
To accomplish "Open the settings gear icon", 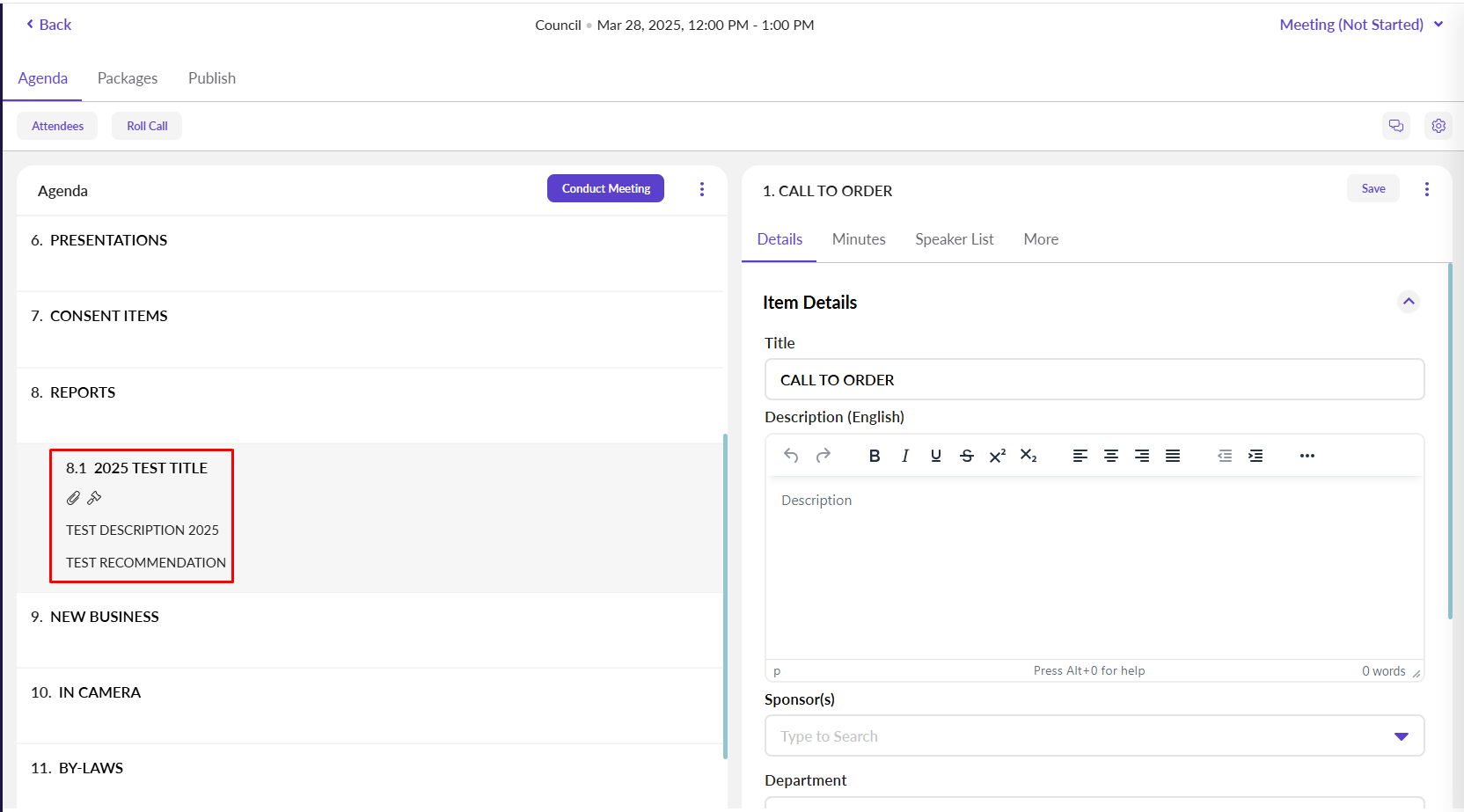I will 1438,126.
